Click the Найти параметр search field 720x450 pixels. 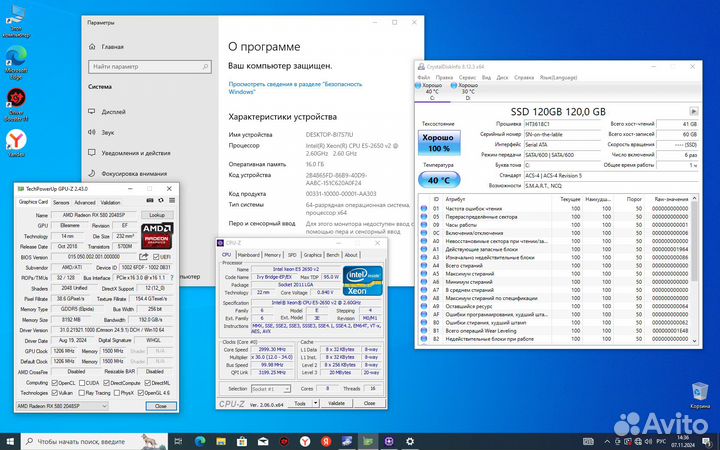tap(150, 67)
